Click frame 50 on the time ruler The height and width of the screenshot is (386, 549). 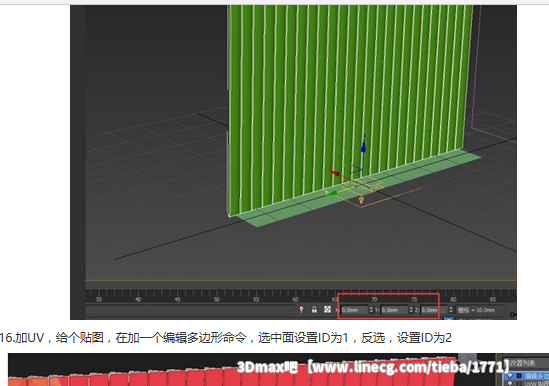(217, 299)
